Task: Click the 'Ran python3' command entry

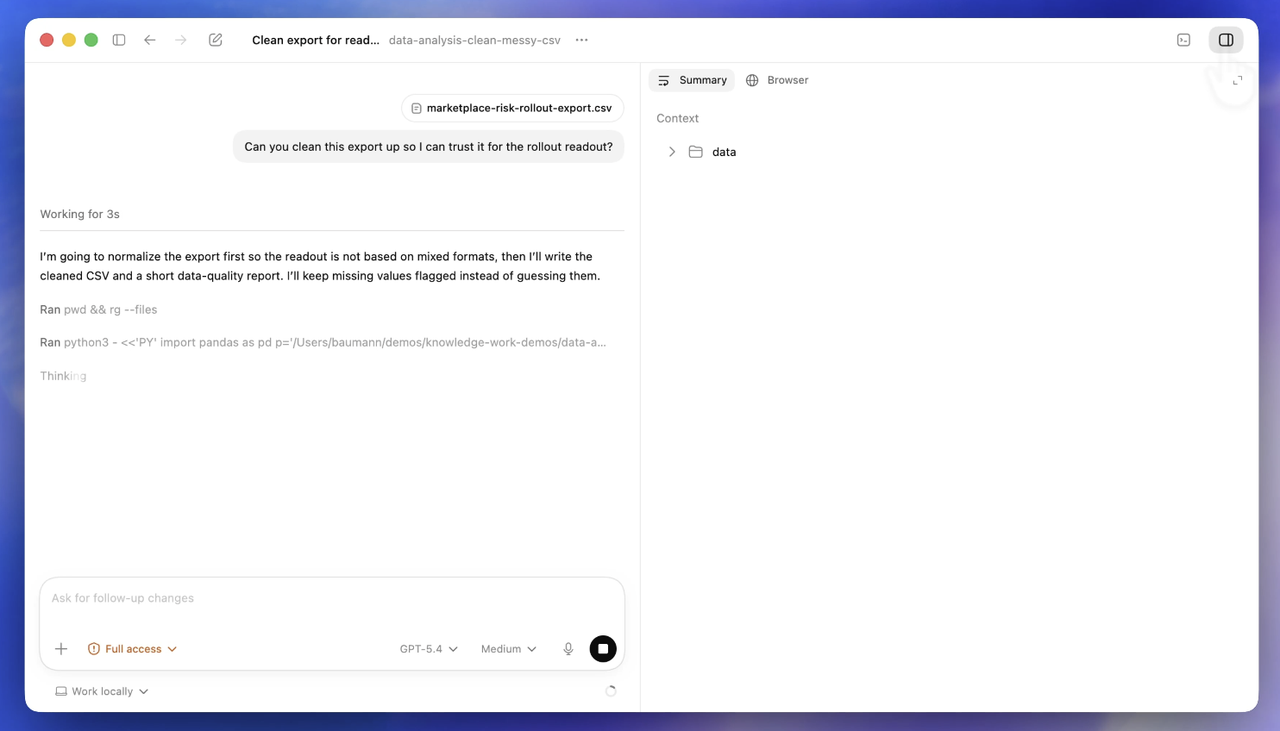Action: [x=323, y=342]
